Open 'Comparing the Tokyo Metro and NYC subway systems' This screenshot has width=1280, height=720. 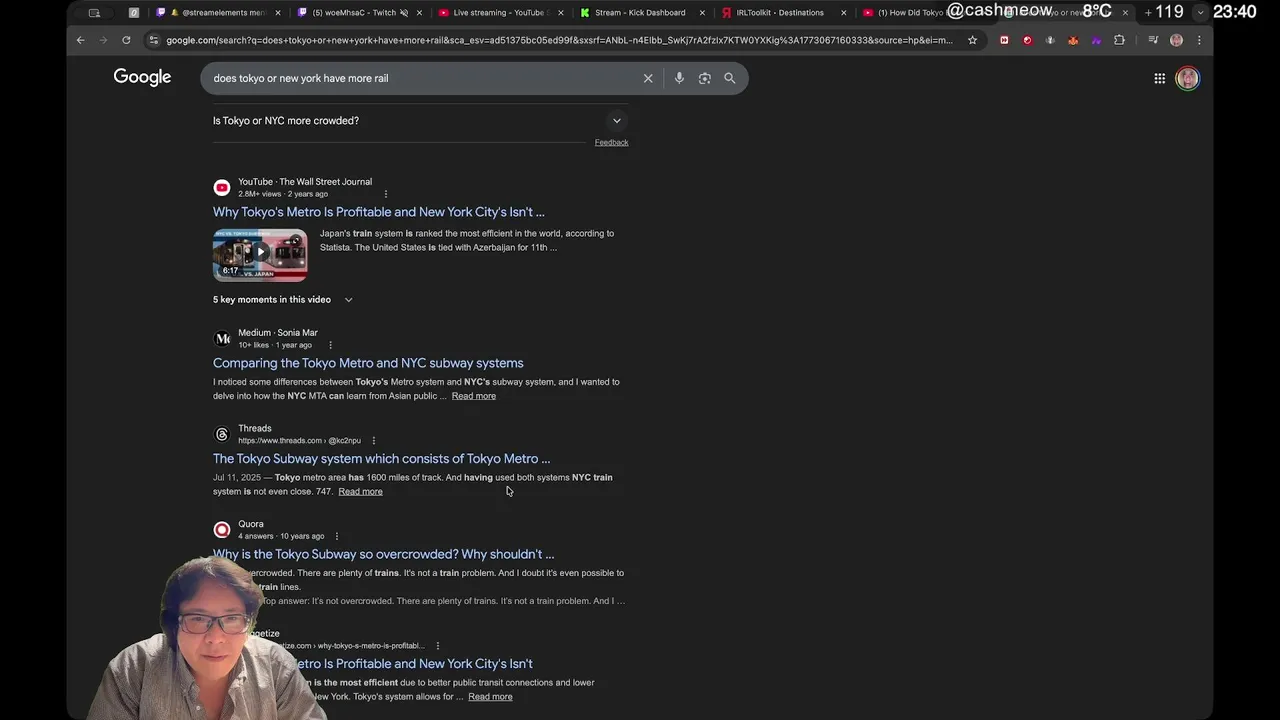368,363
